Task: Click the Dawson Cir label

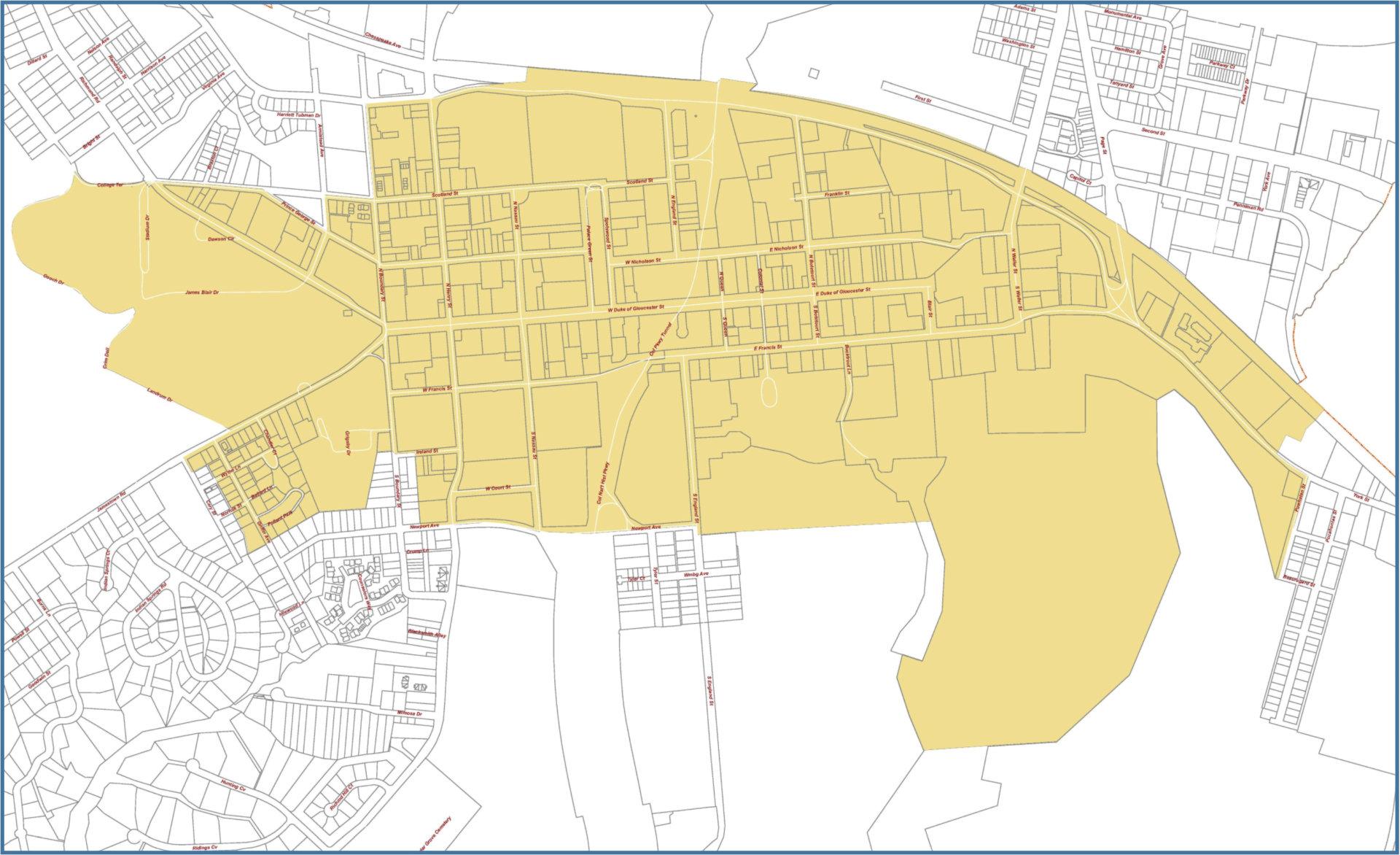Action: click(x=222, y=239)
